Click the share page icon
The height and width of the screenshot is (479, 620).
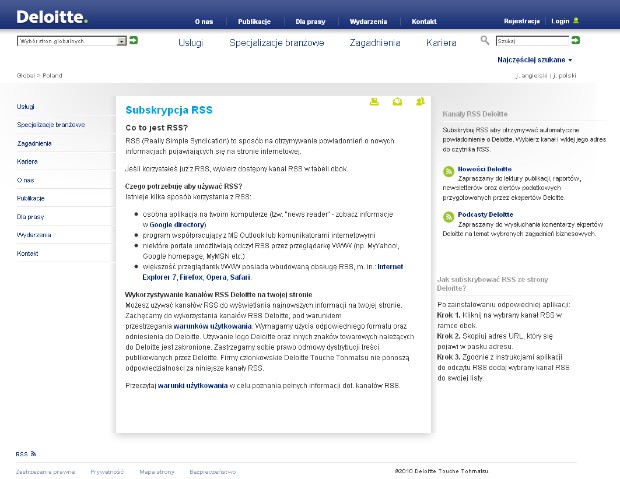point(420,102)
